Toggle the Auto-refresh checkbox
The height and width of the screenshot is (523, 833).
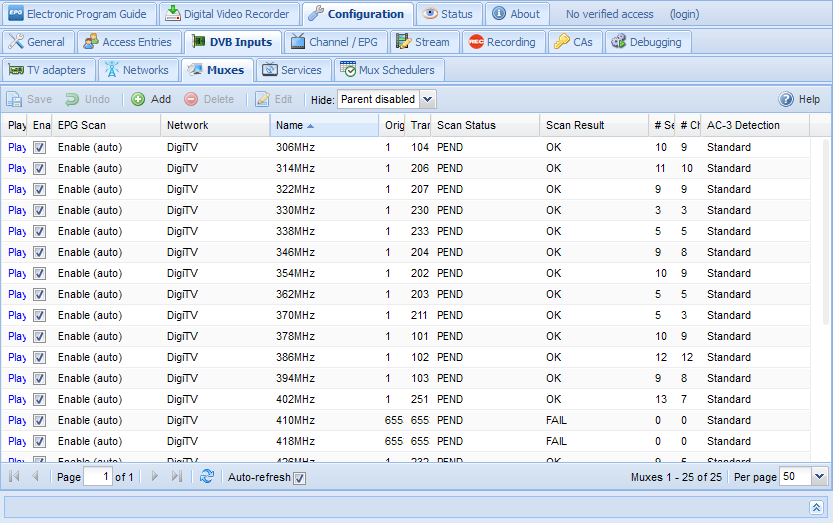300,478
